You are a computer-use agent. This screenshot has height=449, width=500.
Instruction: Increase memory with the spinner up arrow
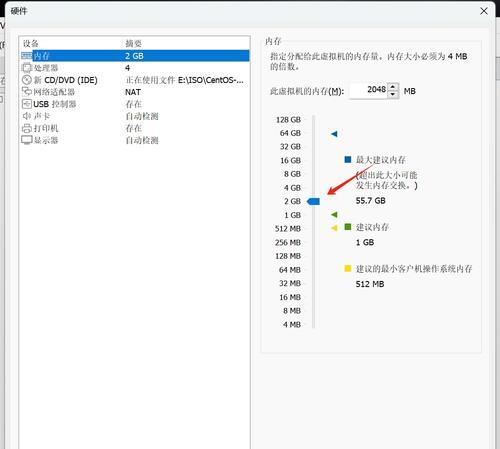pos(393,87)
